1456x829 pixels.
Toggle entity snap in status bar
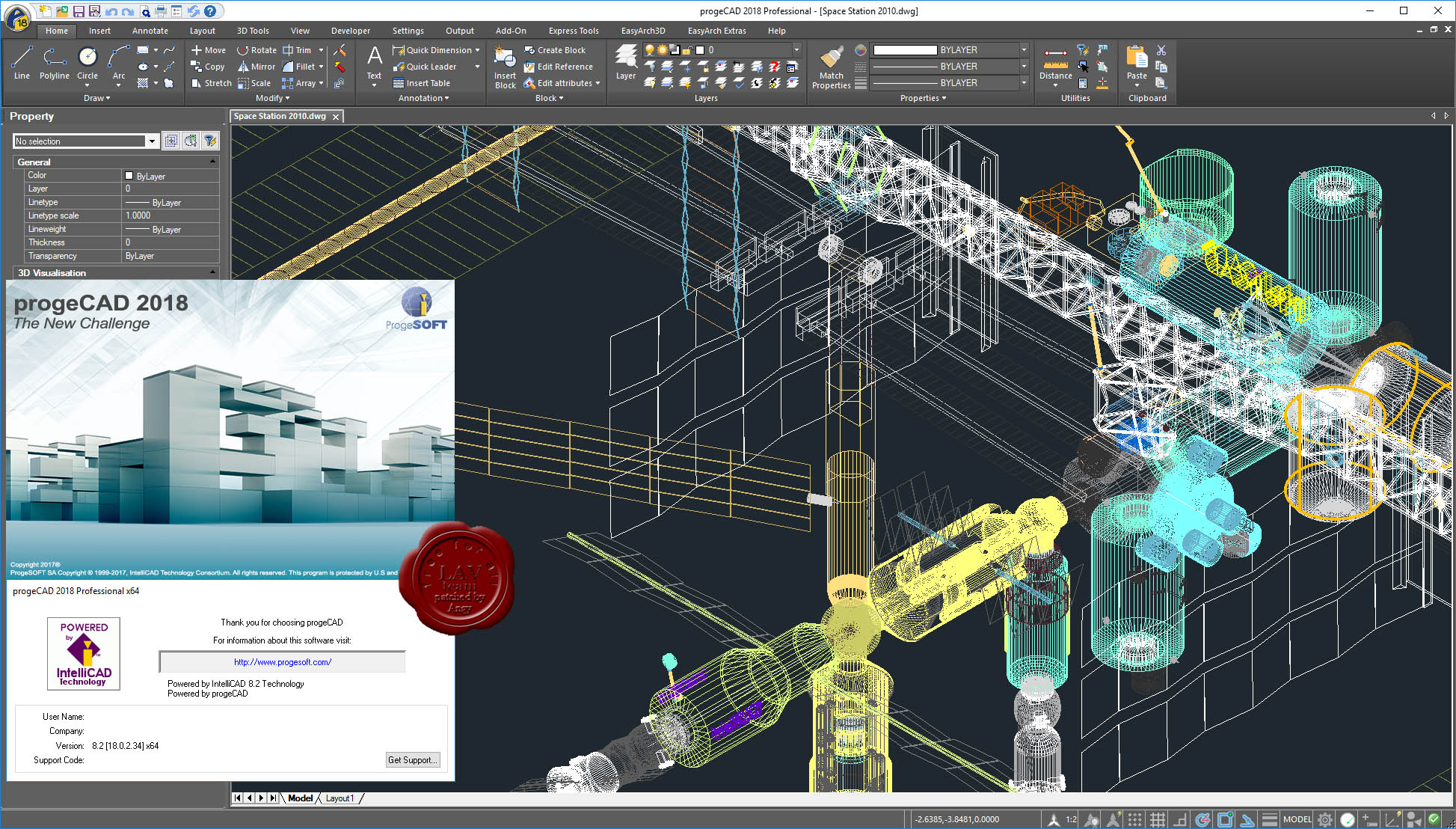tap(1225, 819)
